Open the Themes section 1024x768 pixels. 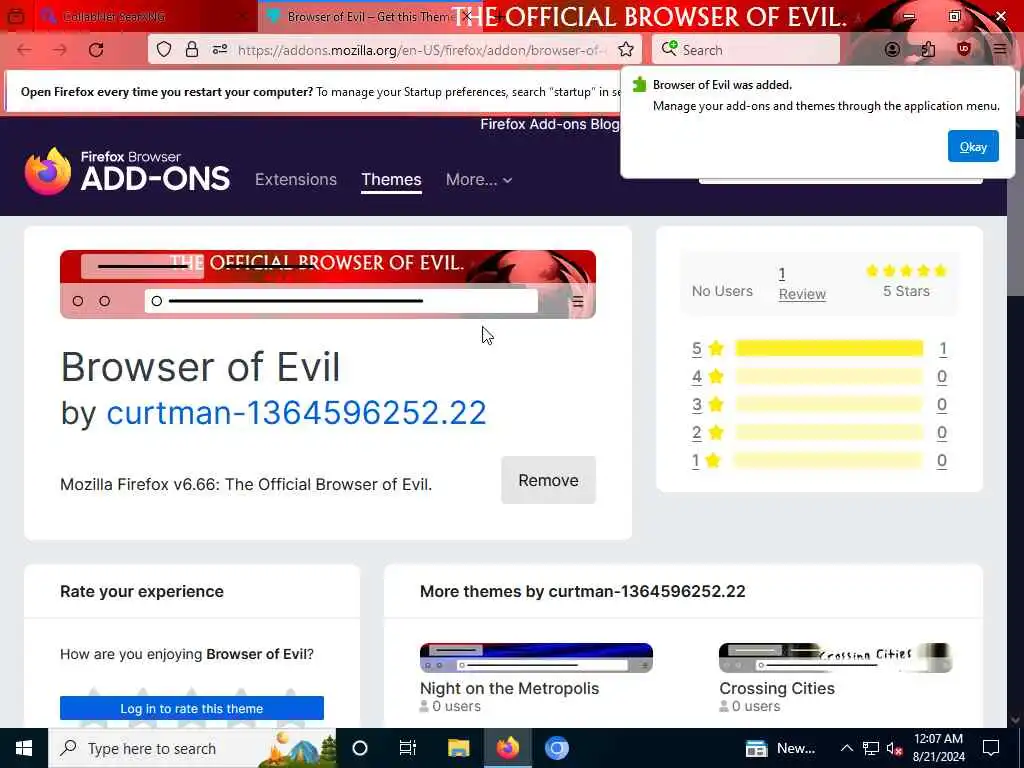pos(391,180)
